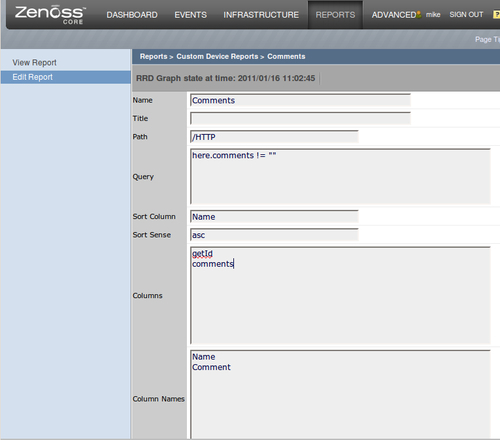This screenshot has height=440, width=500.
Task: Select the Reports tab
Action: pos(335,15)
